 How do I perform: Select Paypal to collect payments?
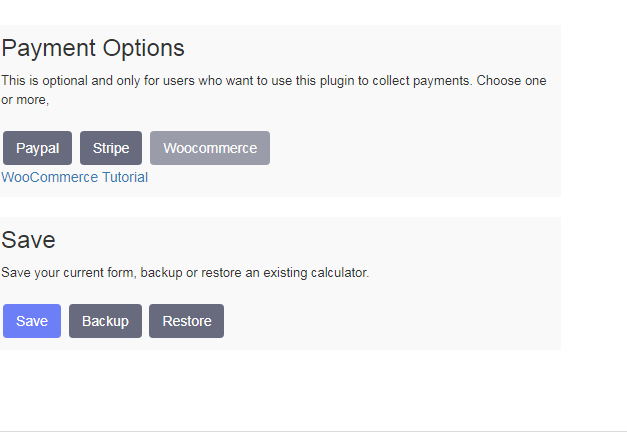coord(38,148)
